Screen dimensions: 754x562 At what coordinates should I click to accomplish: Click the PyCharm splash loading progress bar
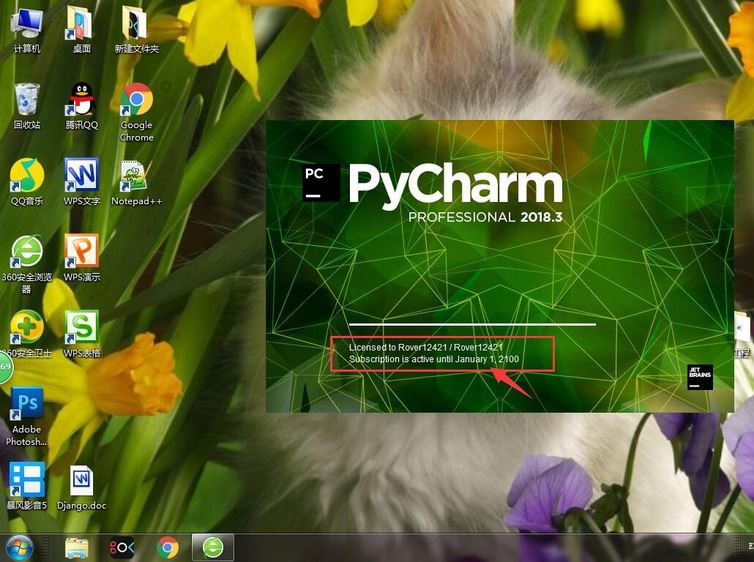tap(472, 325)
